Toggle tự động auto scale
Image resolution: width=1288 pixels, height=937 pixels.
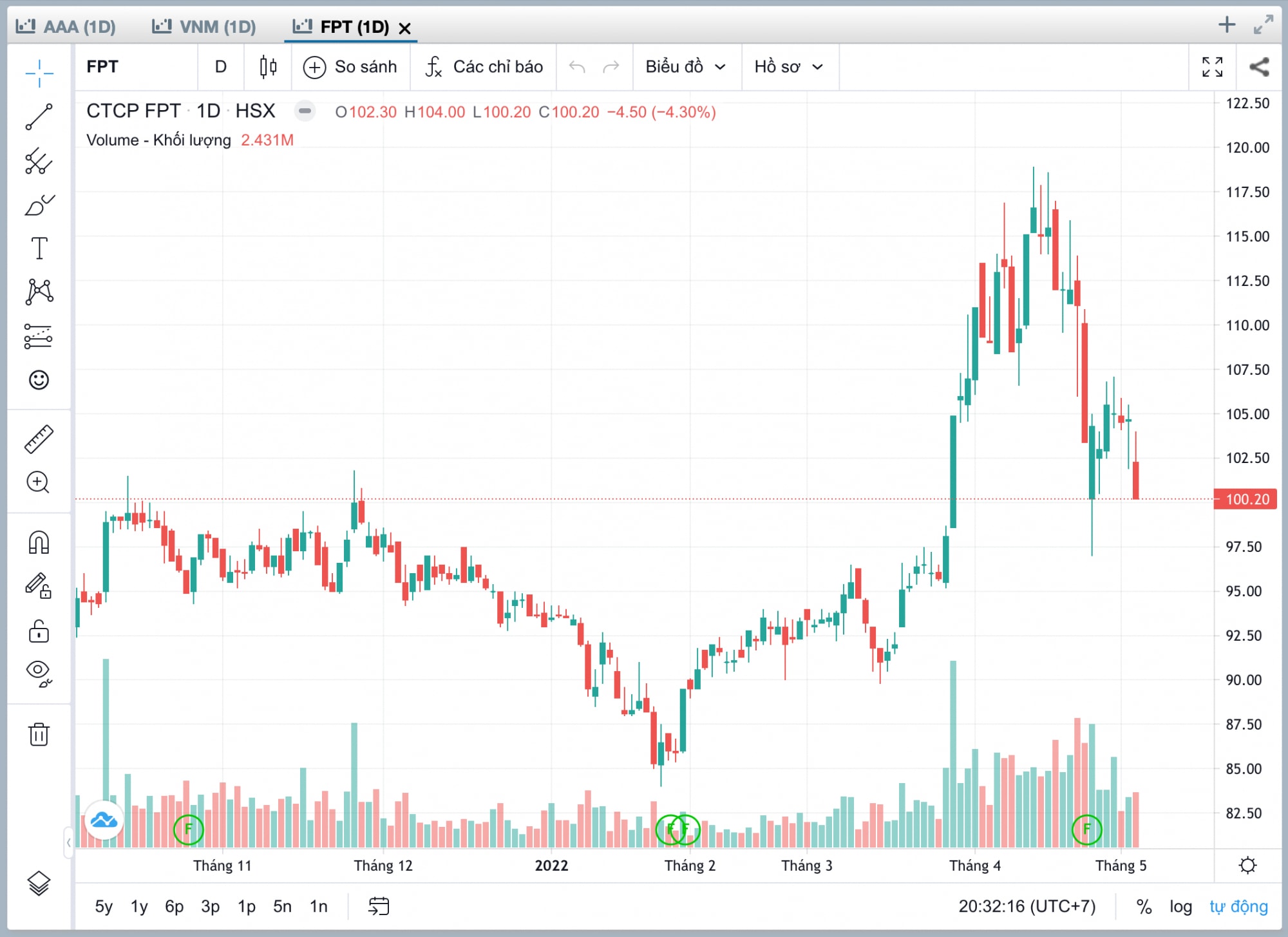coord(1238,907)
